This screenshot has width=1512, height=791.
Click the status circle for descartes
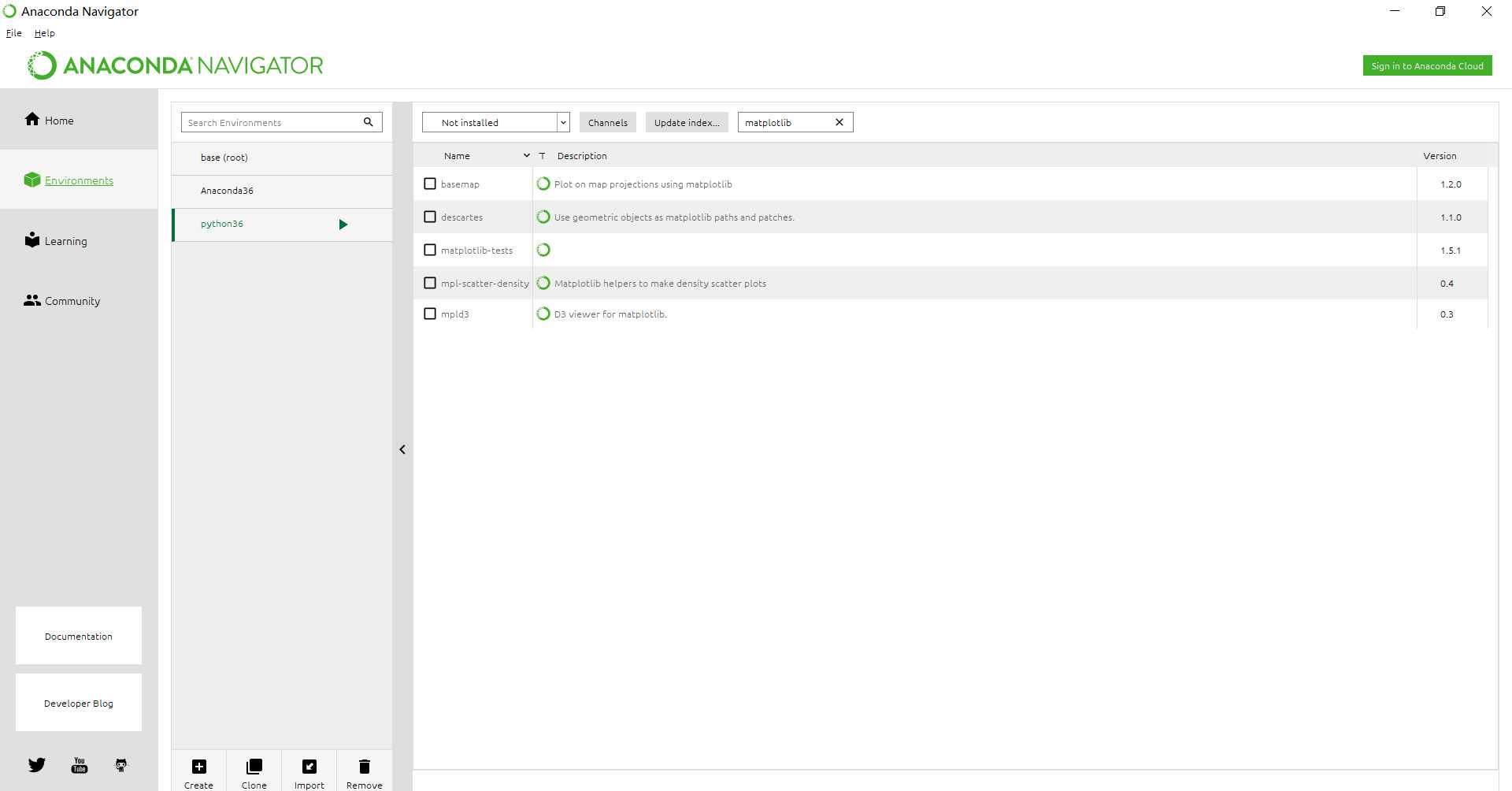[543, 217]
